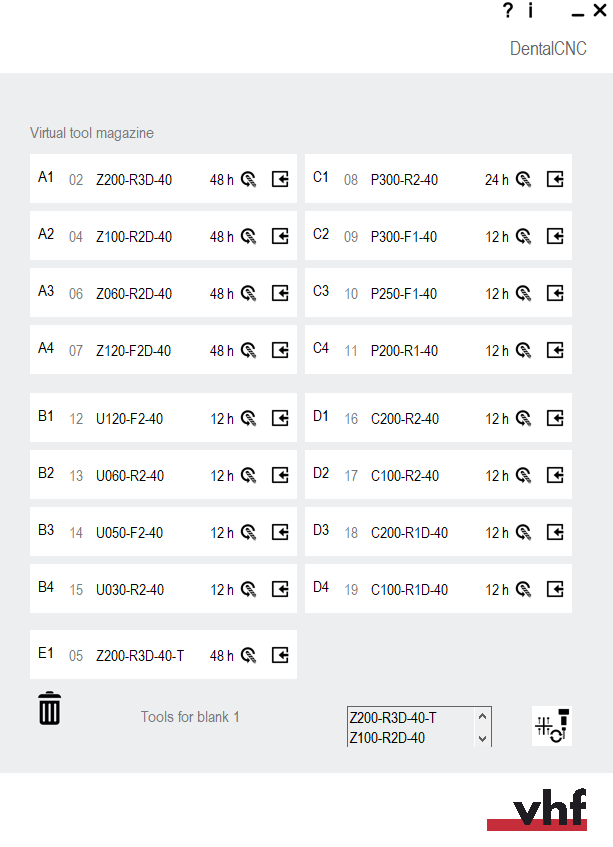Click the replace tool icon for slot B4
The image size is (613, 847).
[x=280, y=589]
